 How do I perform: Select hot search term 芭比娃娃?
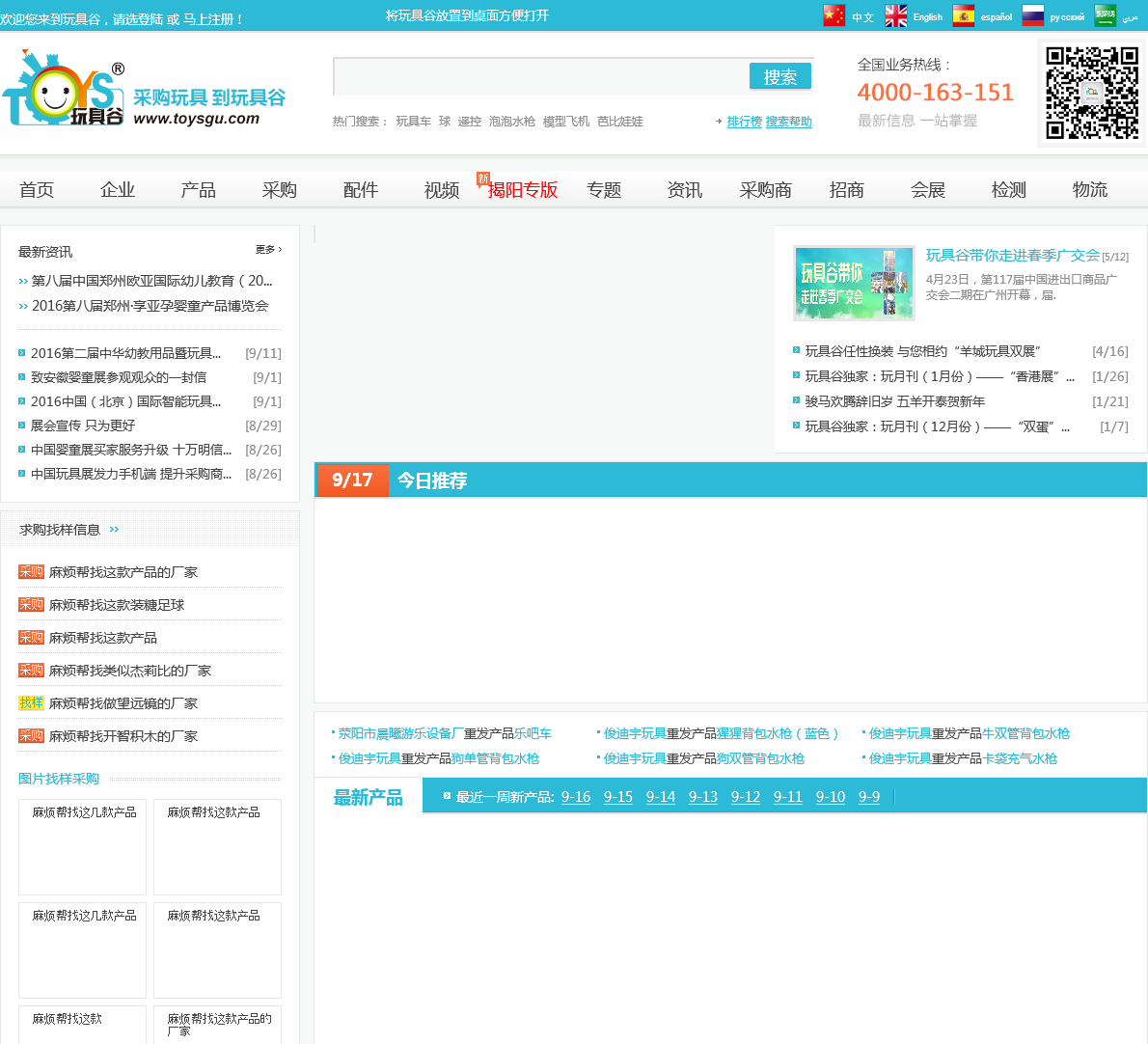point(619,122)
